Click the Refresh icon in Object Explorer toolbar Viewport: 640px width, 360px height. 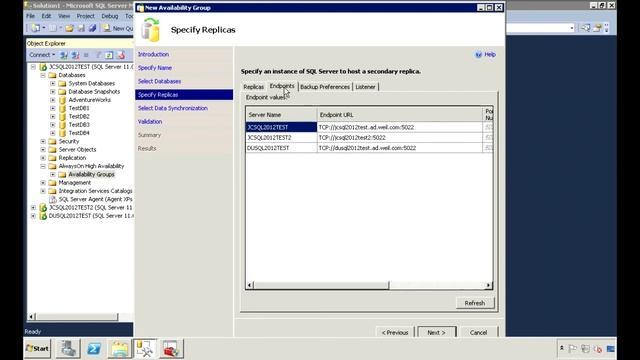point(109,55)
